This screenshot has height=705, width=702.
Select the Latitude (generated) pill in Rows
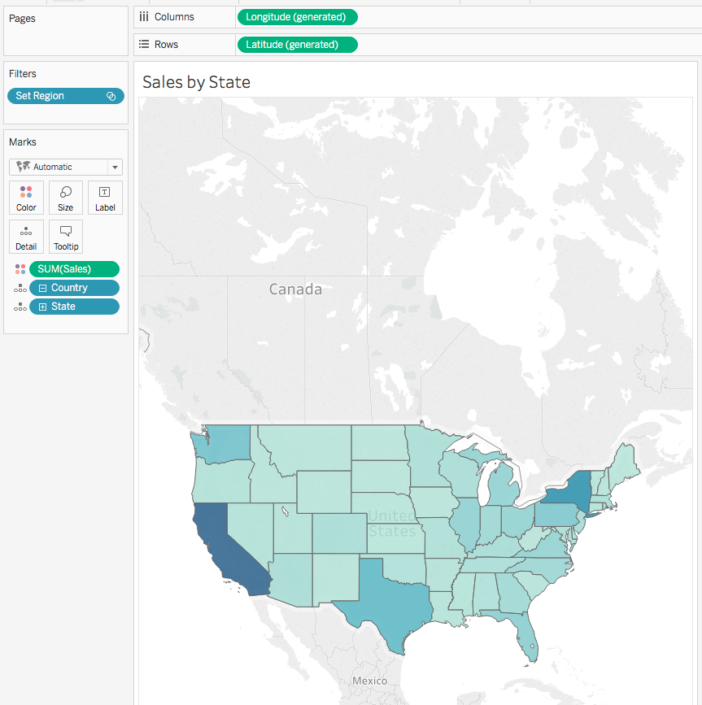[x=296, y=45]
